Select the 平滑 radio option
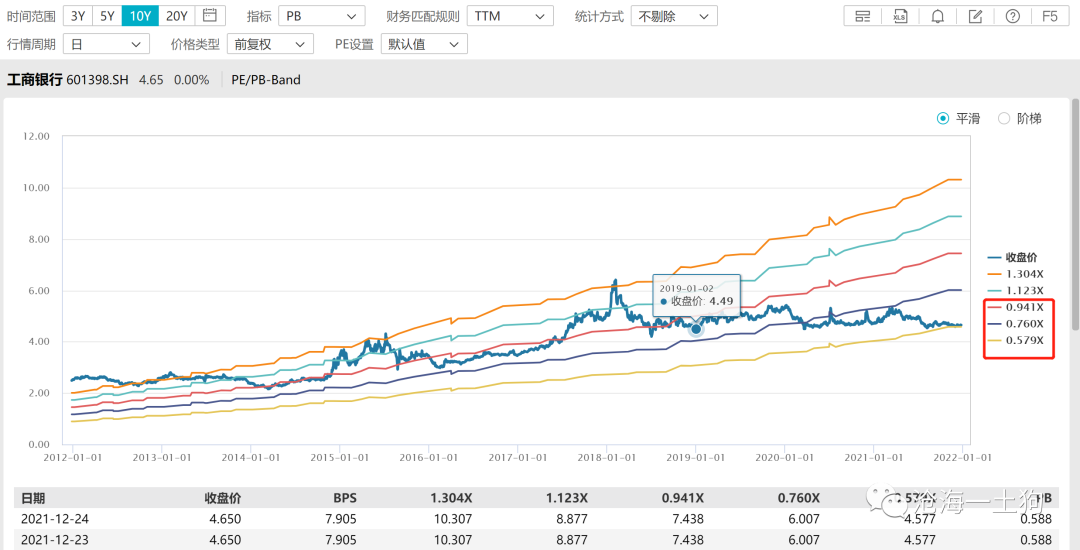 click(958, 118)
